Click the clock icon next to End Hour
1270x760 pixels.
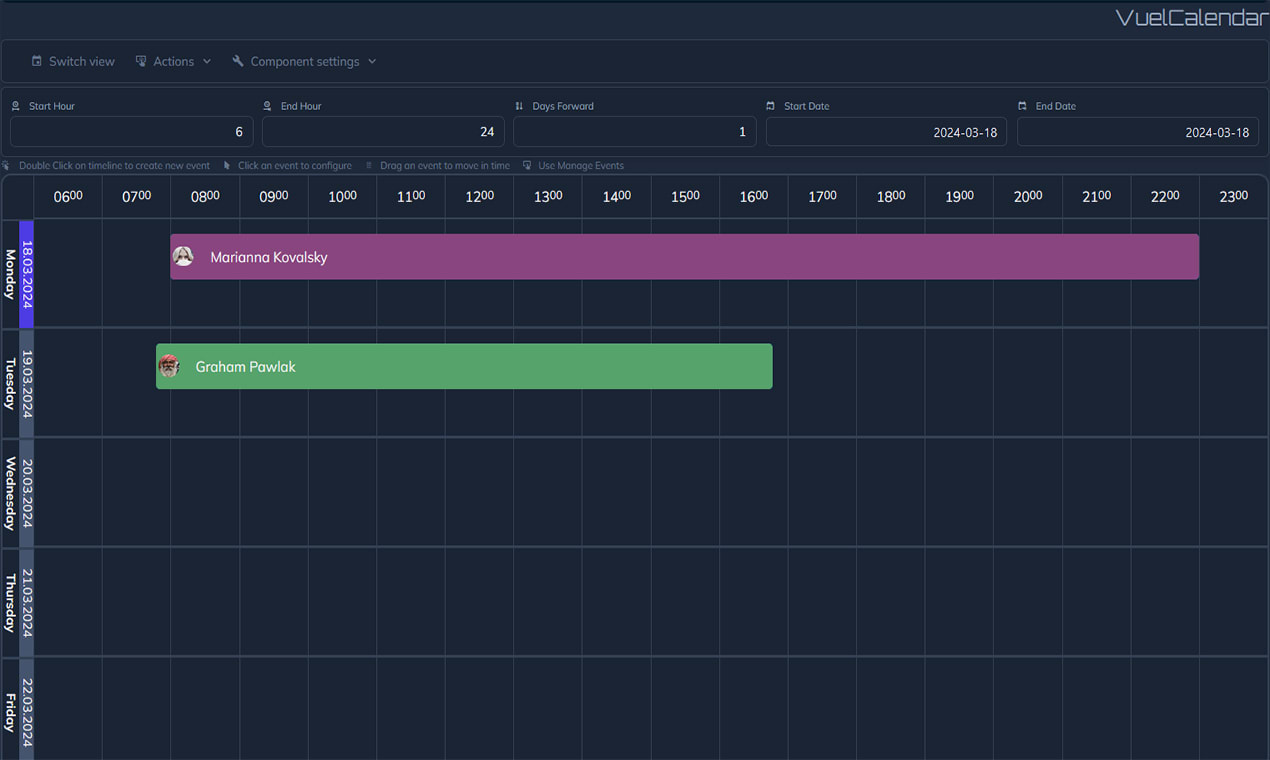[x=267, y=105]
